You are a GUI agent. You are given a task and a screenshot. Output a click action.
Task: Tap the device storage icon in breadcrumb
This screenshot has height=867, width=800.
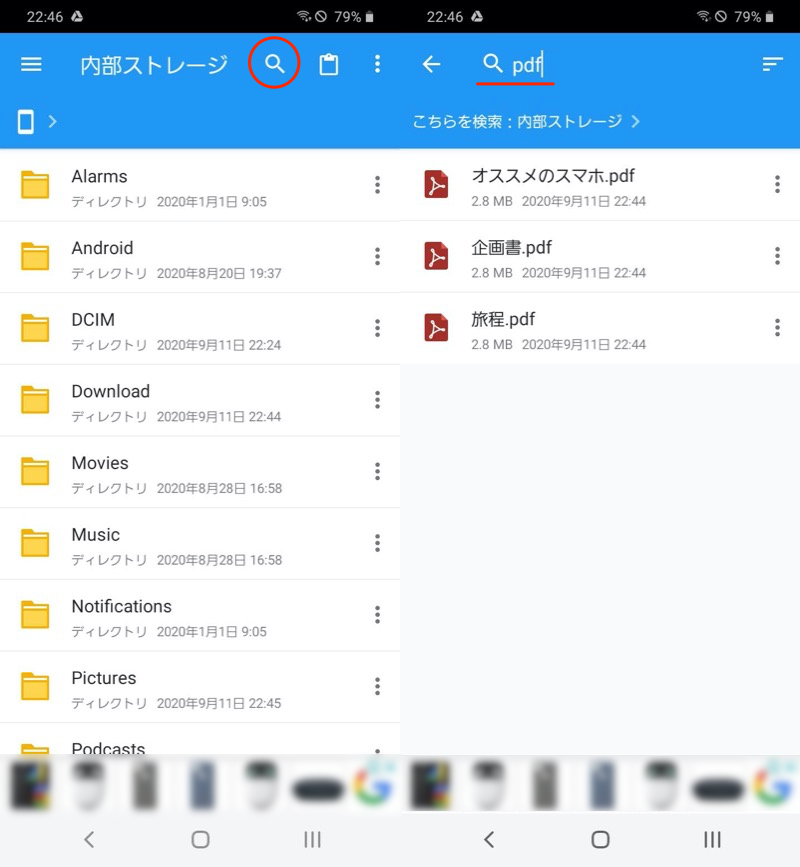26,121
